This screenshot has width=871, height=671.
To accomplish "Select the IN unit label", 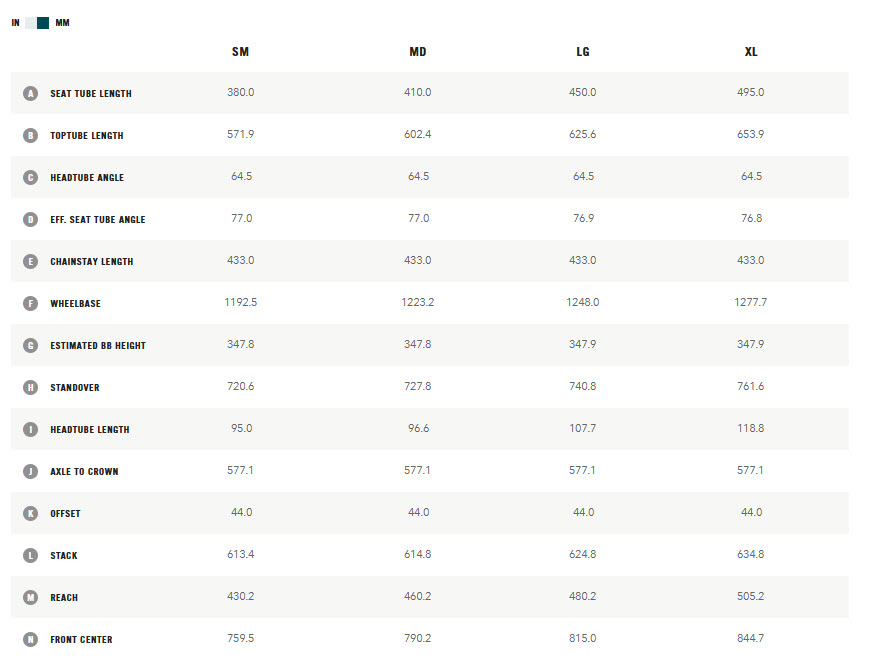I will coord(16,23).
